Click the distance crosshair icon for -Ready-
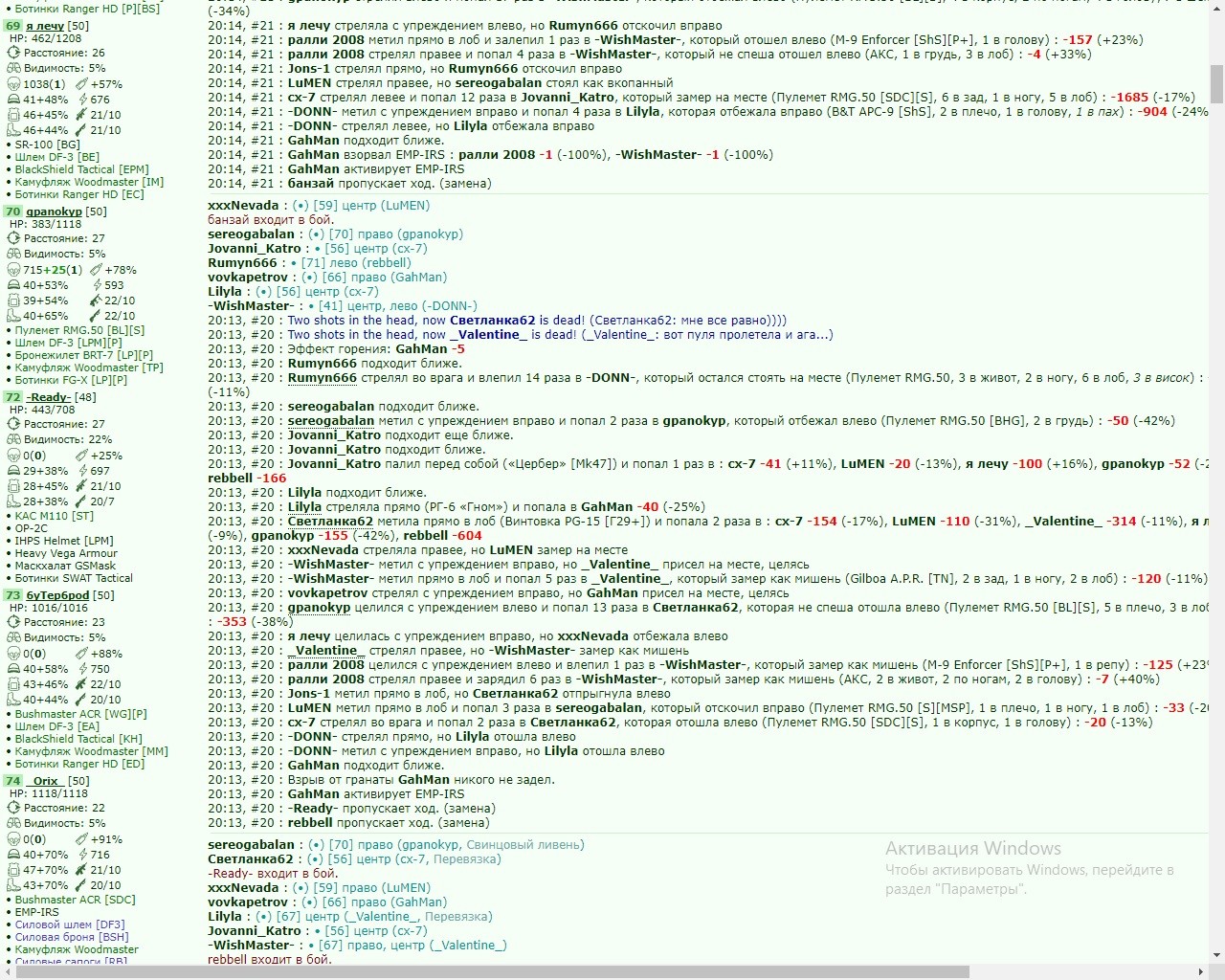1225x980 pixels. (x=13, y=425)
